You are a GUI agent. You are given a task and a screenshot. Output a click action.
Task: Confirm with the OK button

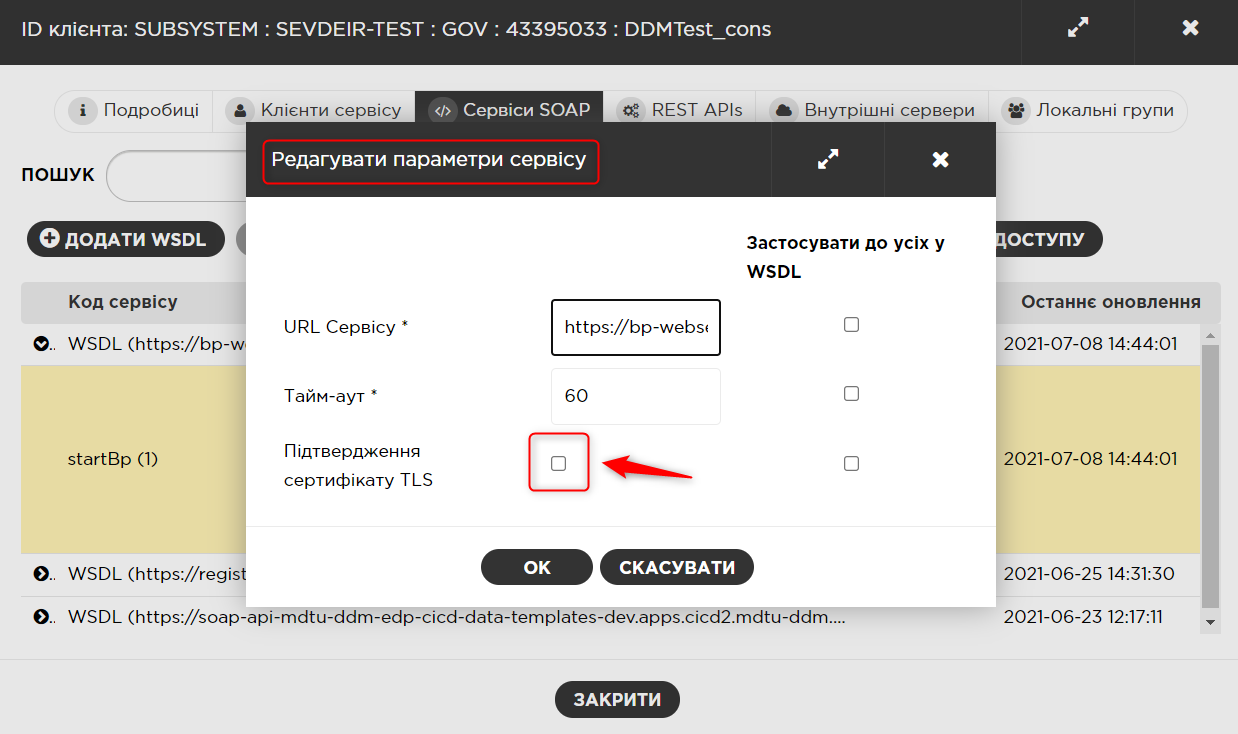pos(537,567)
